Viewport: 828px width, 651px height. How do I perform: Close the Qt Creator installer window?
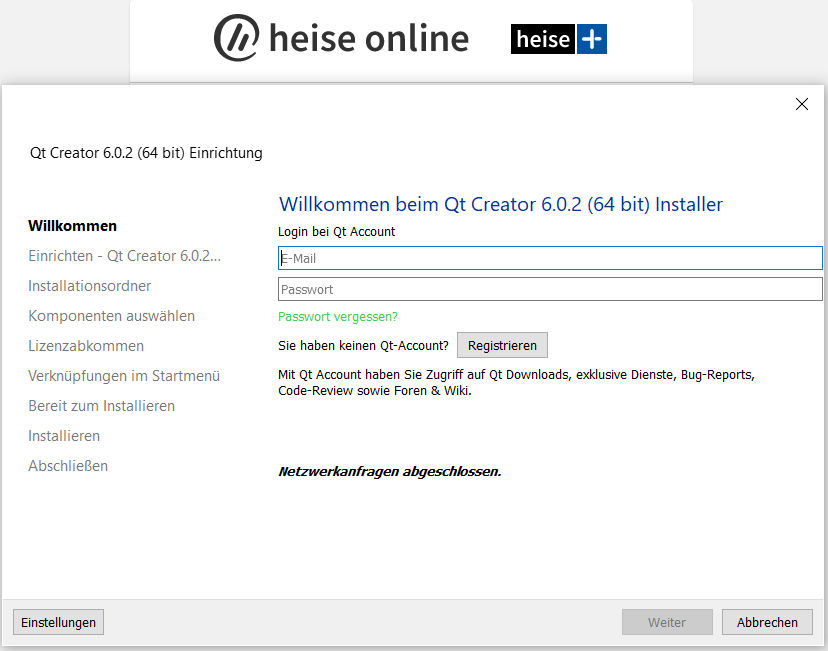(802, 104)
